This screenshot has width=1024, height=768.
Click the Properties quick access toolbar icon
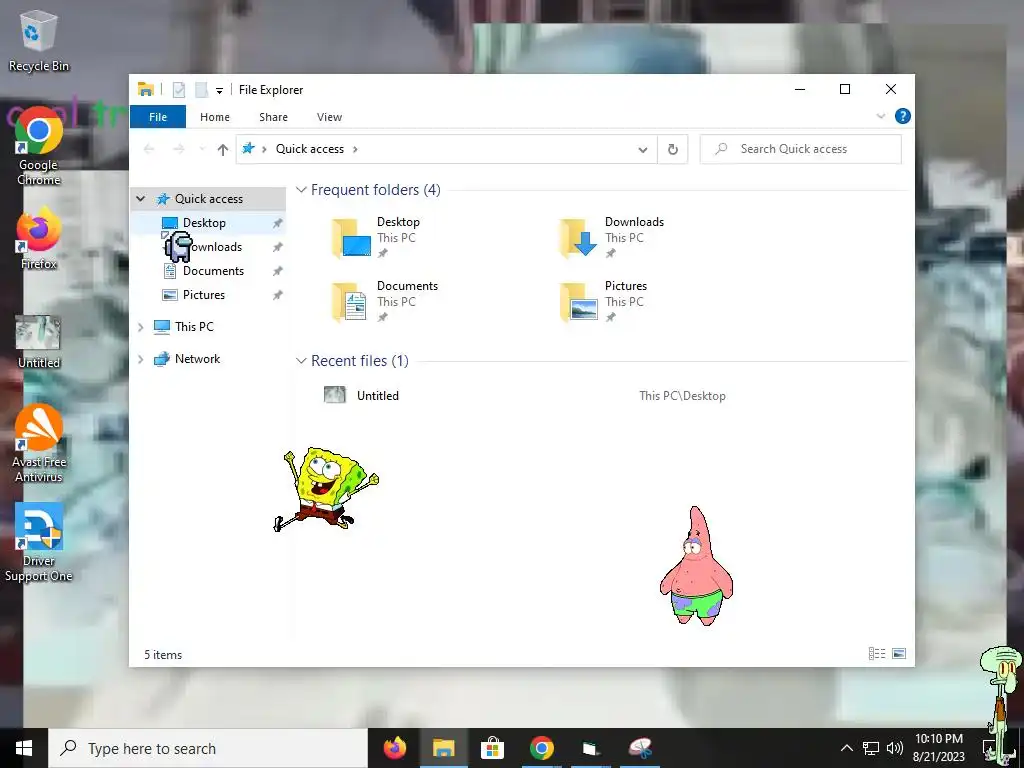[x=179, y=90]
